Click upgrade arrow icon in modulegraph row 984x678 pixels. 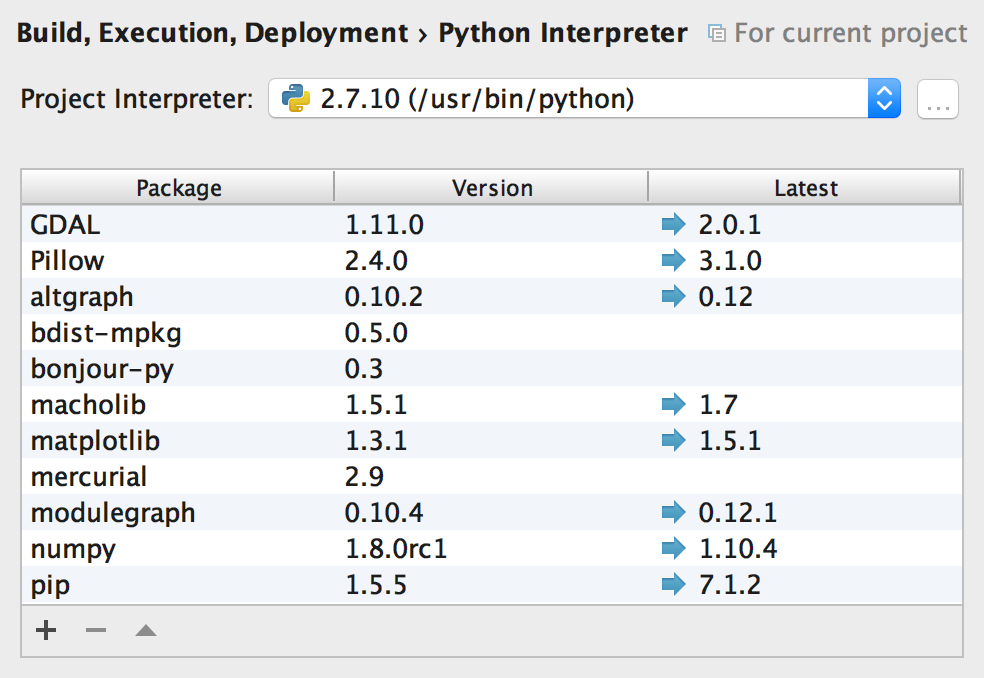pos(674,512)
